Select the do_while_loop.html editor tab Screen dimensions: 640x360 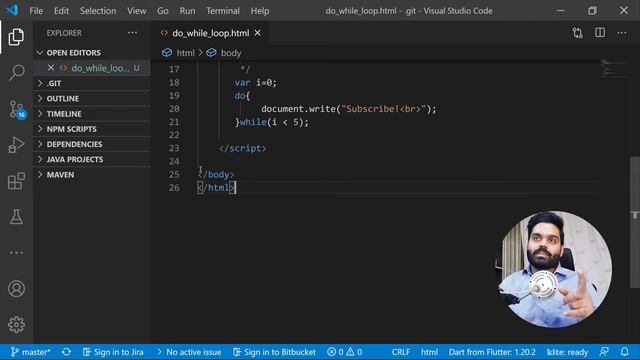click(210, 33)
